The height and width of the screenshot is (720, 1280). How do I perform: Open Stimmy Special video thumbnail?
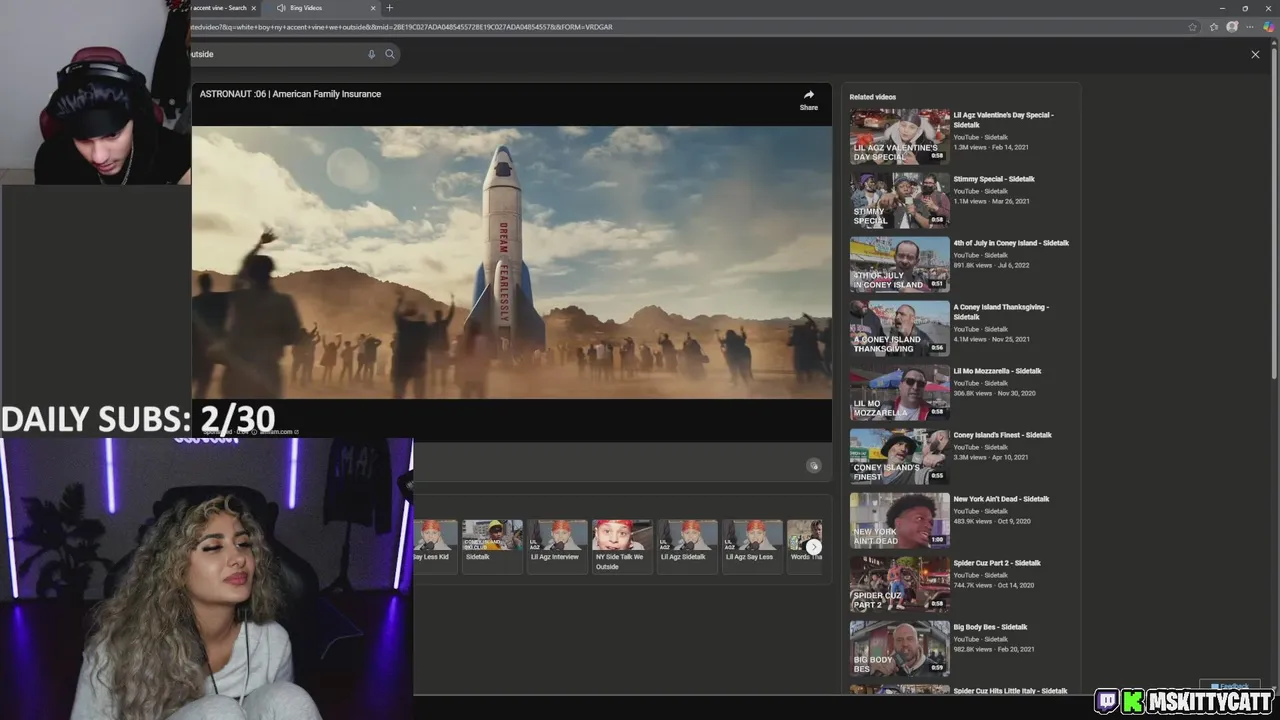900,200
